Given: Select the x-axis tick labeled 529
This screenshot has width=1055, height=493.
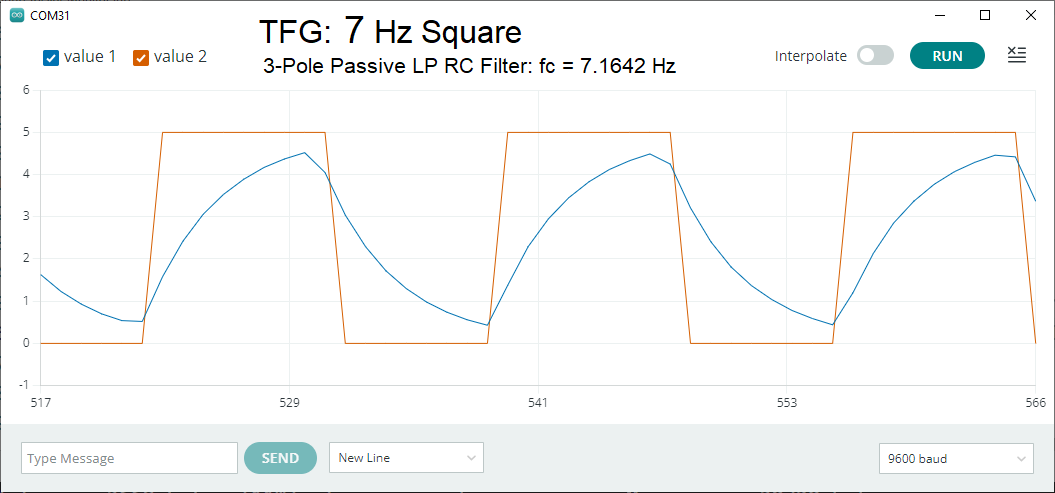Looking at the screenshot, I should click(x=289, y=403).
